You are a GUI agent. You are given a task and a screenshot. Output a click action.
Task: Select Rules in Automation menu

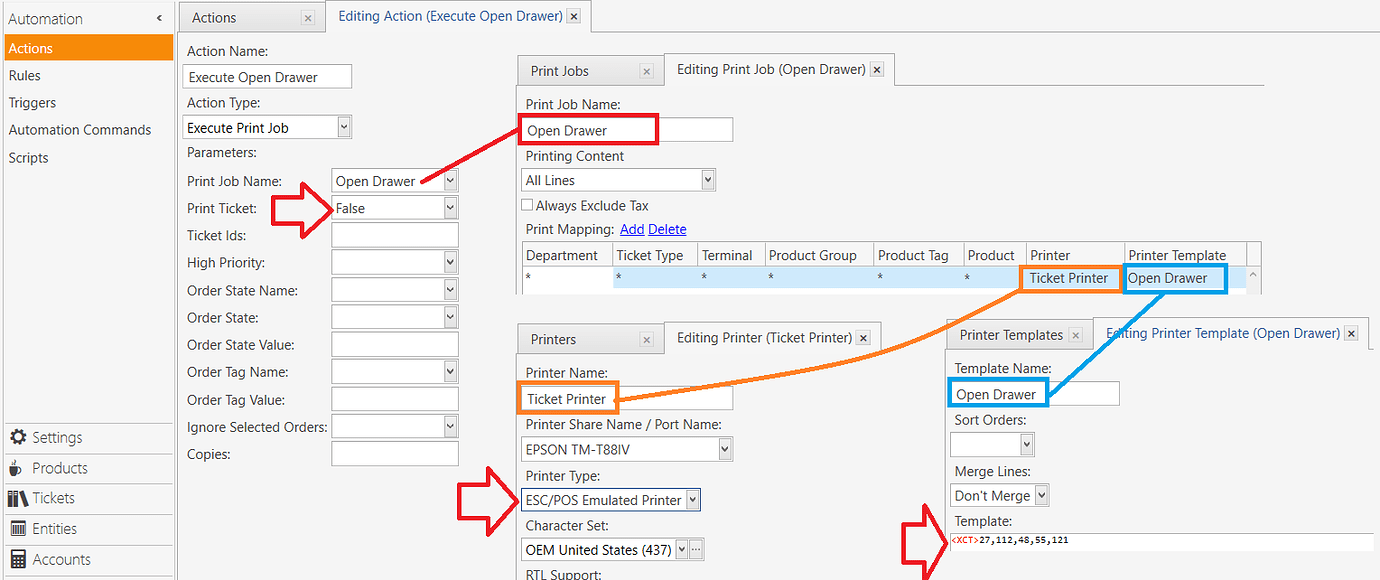coord(25,76)
